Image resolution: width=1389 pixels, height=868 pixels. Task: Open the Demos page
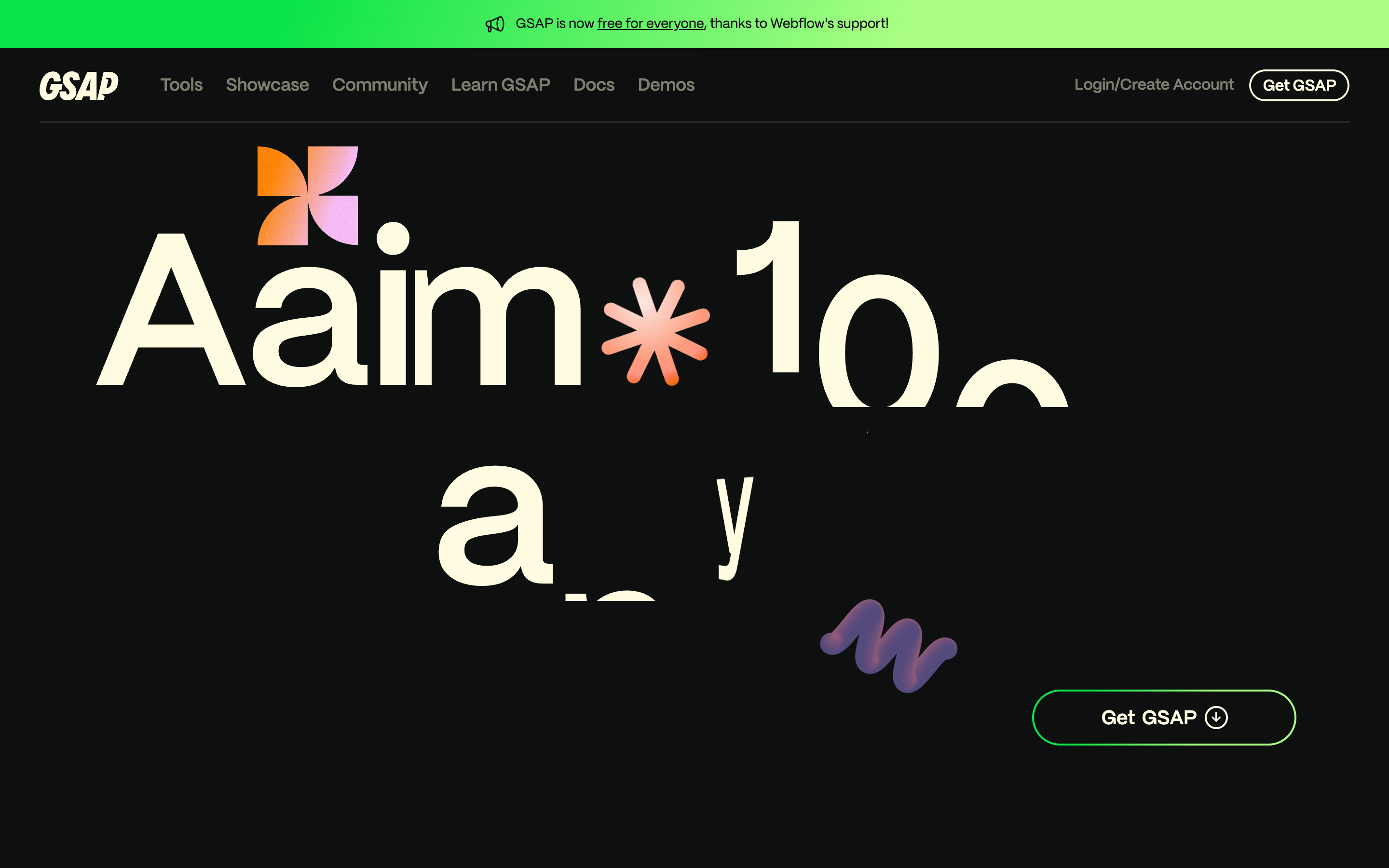point(667,85)
